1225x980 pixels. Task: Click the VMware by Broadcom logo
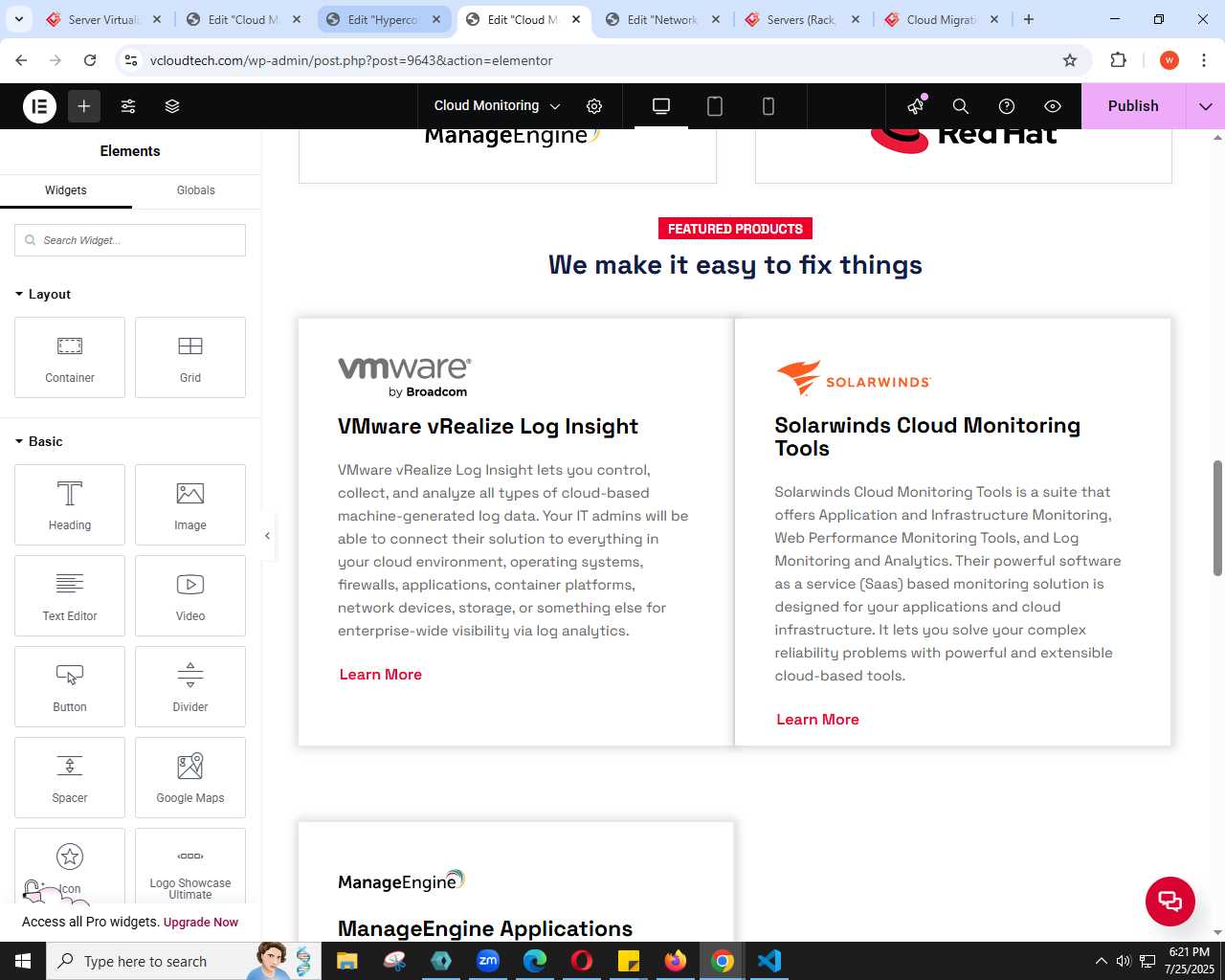click(405, 377)
